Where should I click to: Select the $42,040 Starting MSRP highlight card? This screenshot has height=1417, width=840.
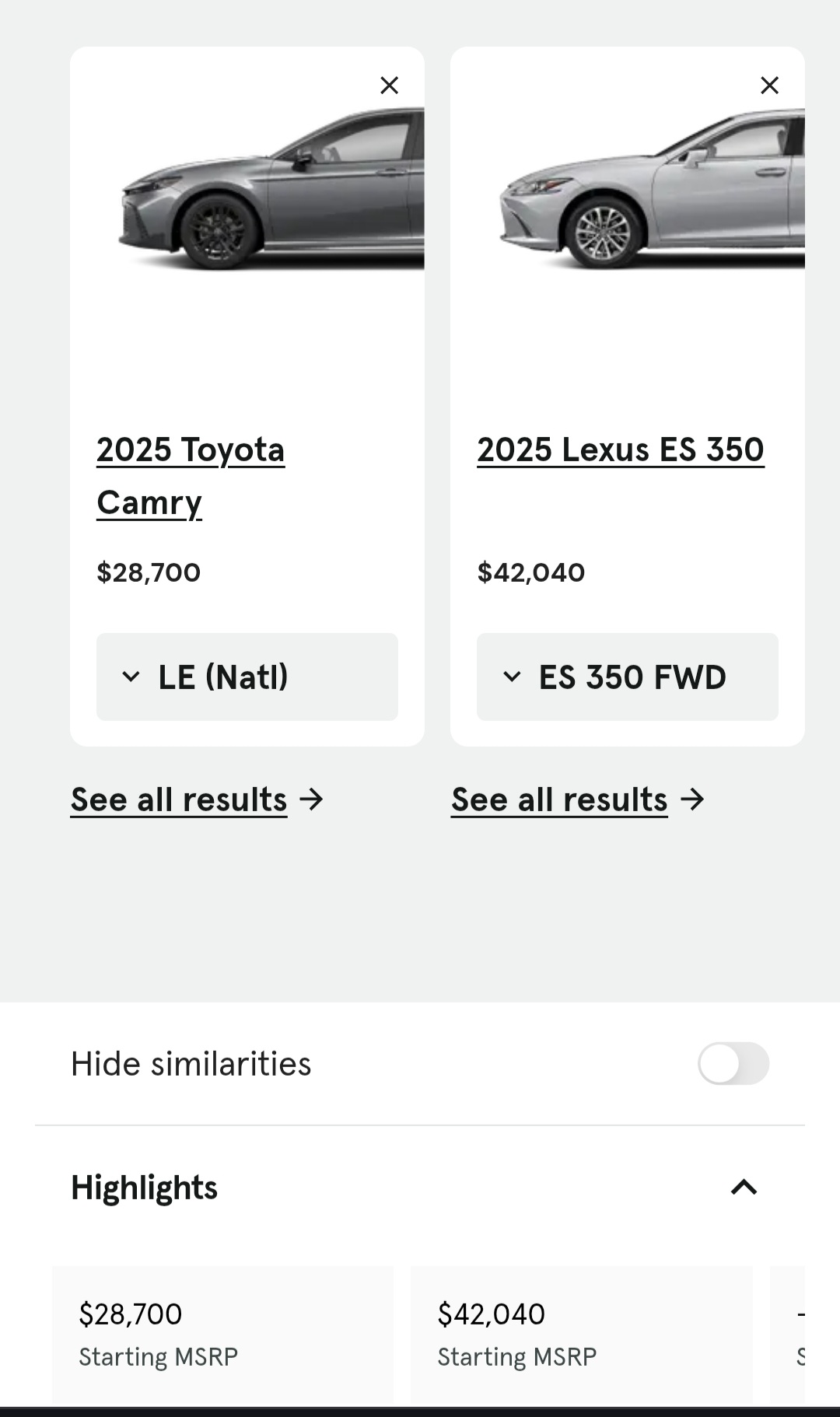(x=582, y=1335)
